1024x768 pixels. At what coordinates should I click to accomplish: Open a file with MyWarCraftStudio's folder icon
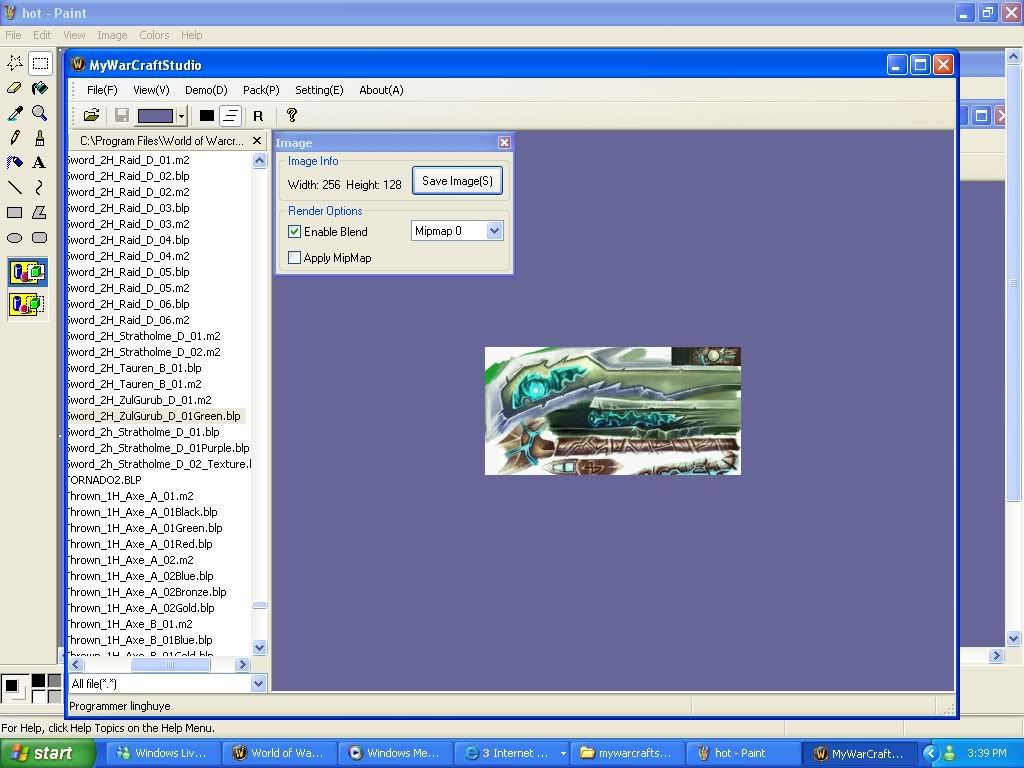[x=91, y=116]
